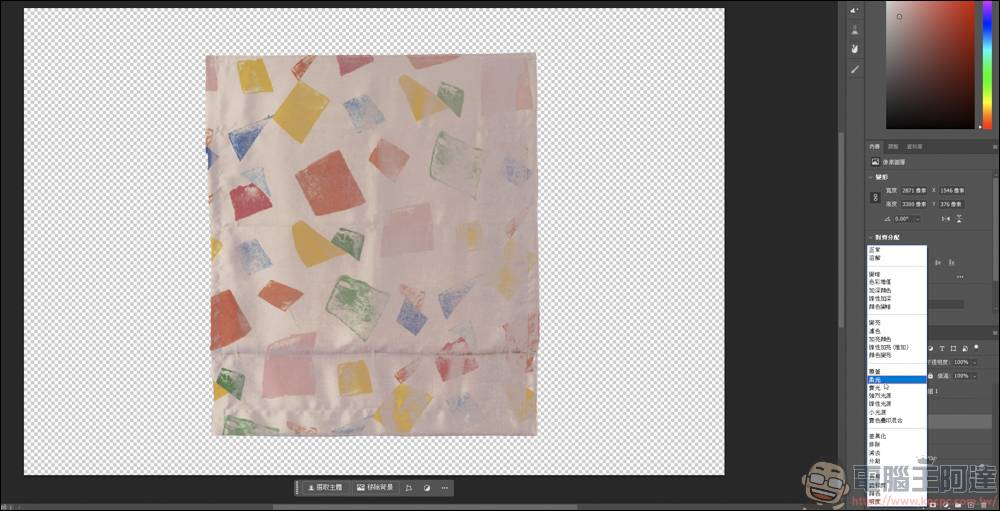1000x511 pixels.
Task: Choose 柔光 (Soft Light) highlighted blend mode
Action: 896,380
